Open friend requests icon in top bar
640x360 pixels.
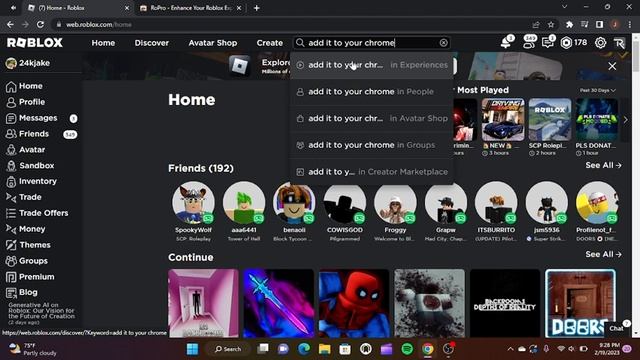click(x=529, y=42)
